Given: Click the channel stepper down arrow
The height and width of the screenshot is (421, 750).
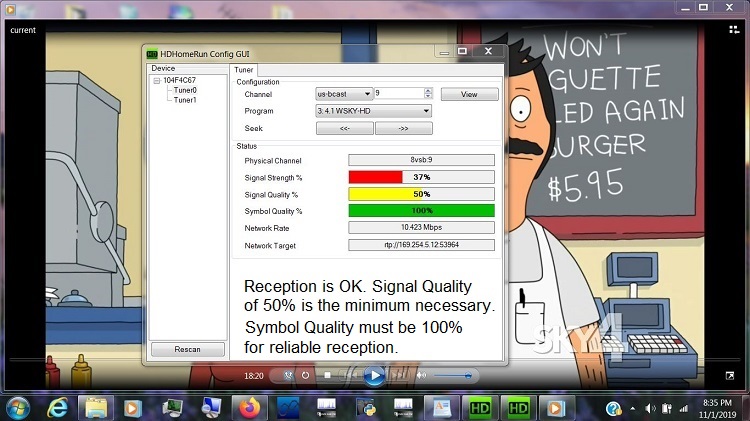Looking at the screenshot, I should pyautogui.click(x=428, y=96).
